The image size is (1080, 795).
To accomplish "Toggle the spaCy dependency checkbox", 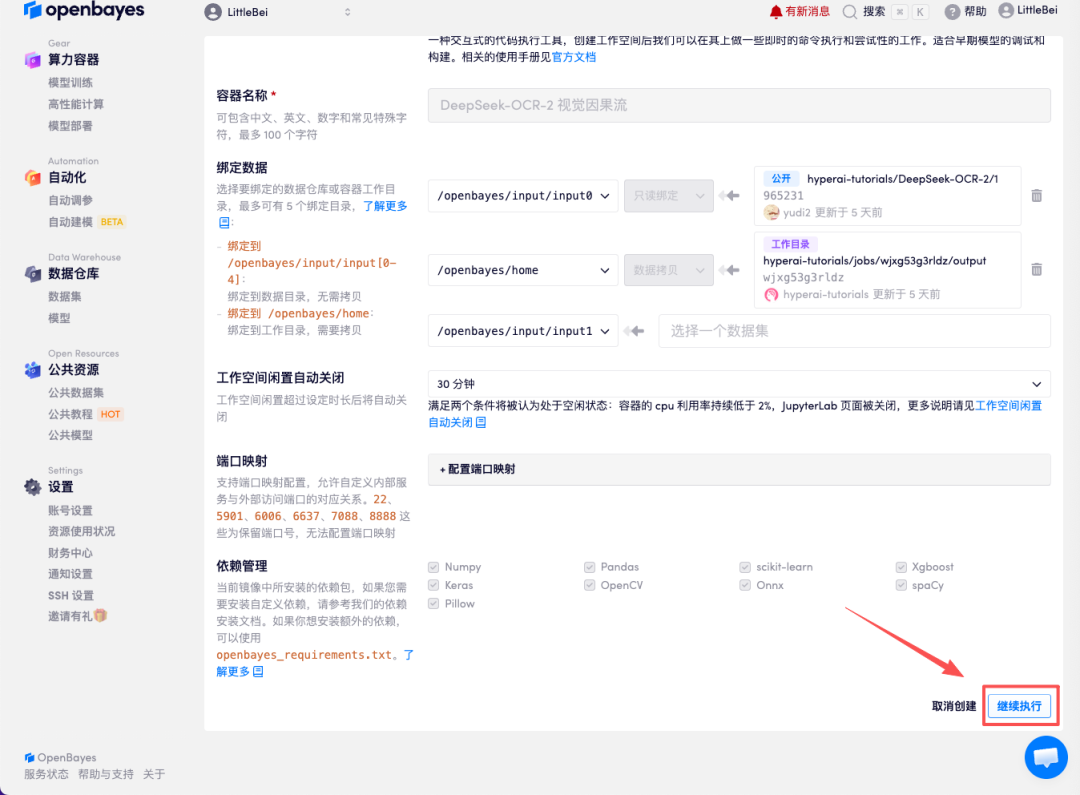I will (x=901, y=586).
